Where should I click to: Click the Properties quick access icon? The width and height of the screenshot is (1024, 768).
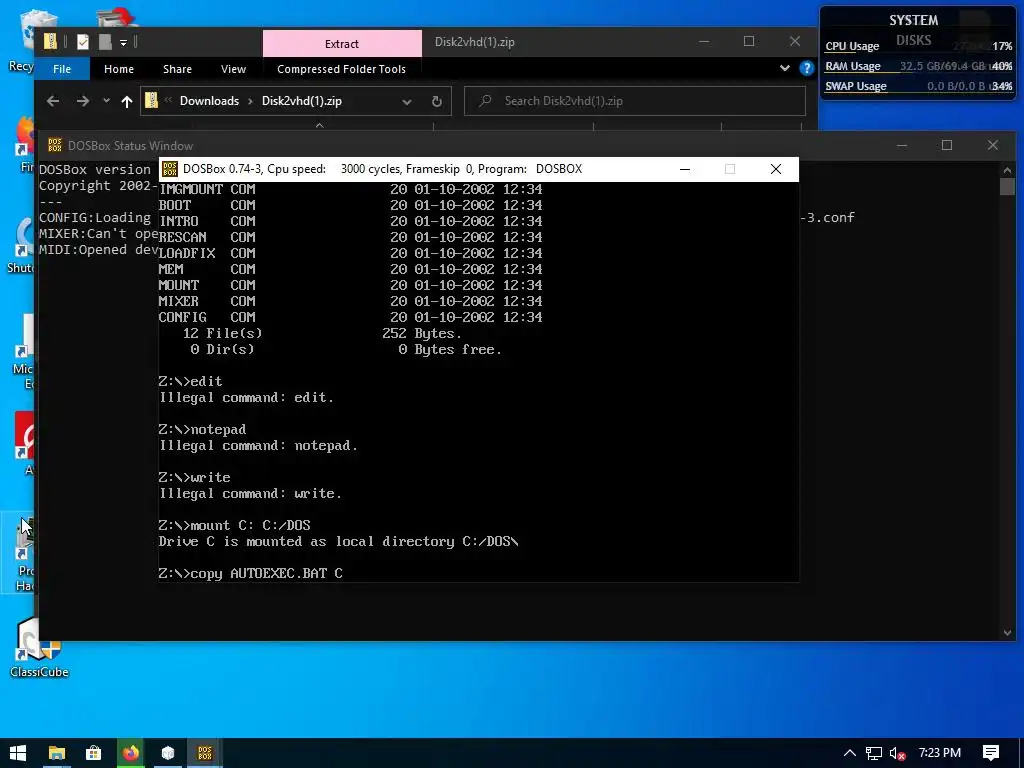pyautogui.click(x=83, y=42)
